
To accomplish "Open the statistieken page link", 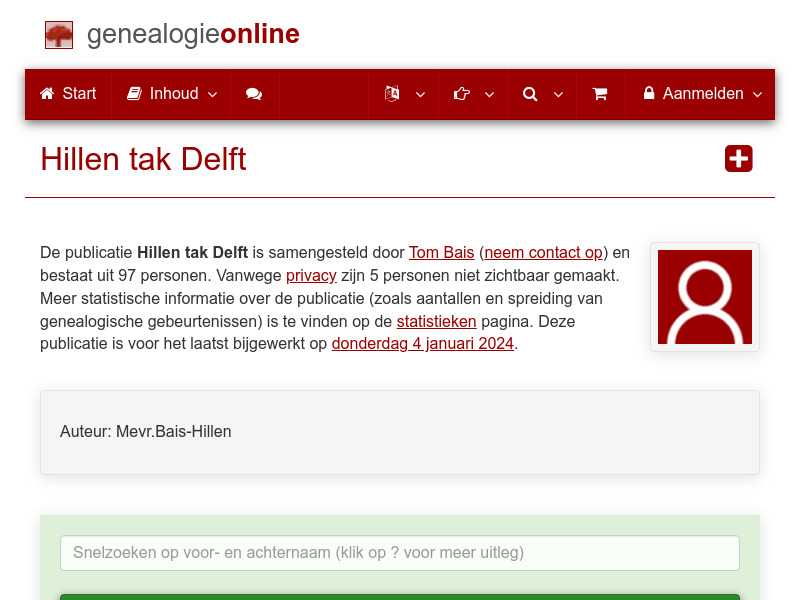I will tap(436, 321).
